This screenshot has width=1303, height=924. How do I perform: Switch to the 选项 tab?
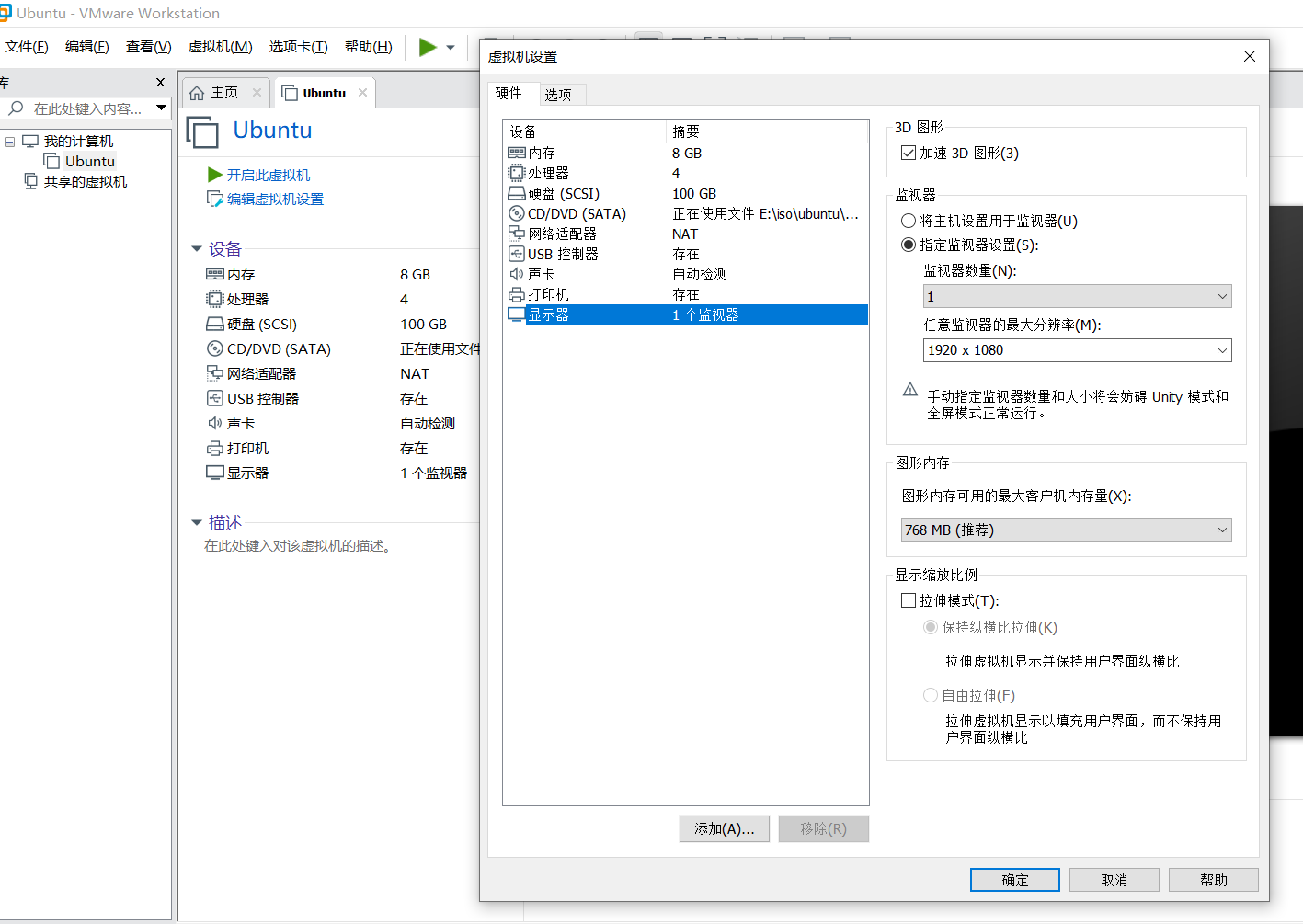coord(558,94)
